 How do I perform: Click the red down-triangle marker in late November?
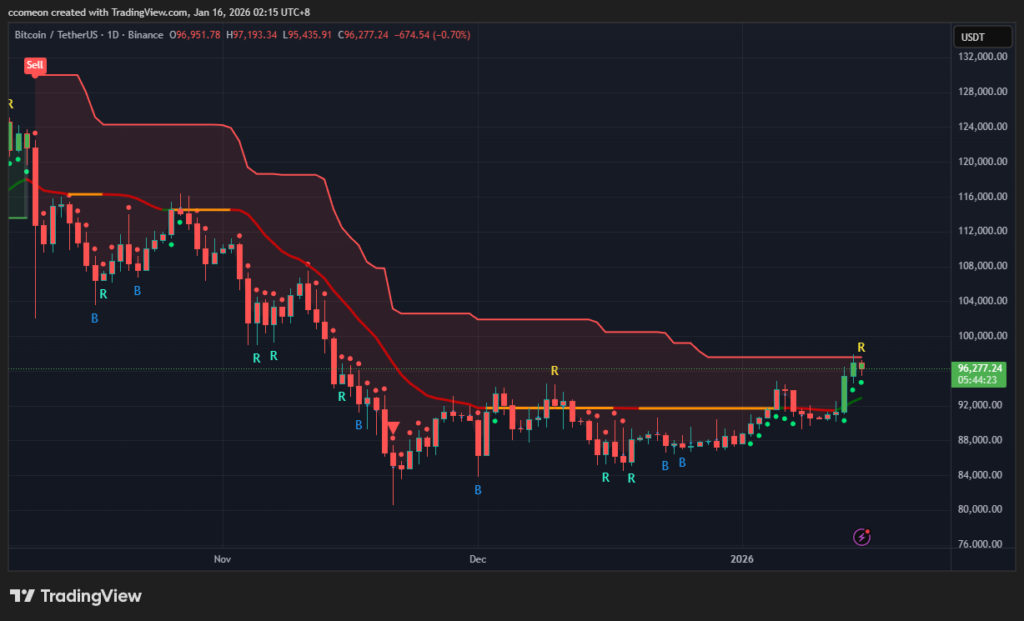pyautogui.click(x=393, y=428)
